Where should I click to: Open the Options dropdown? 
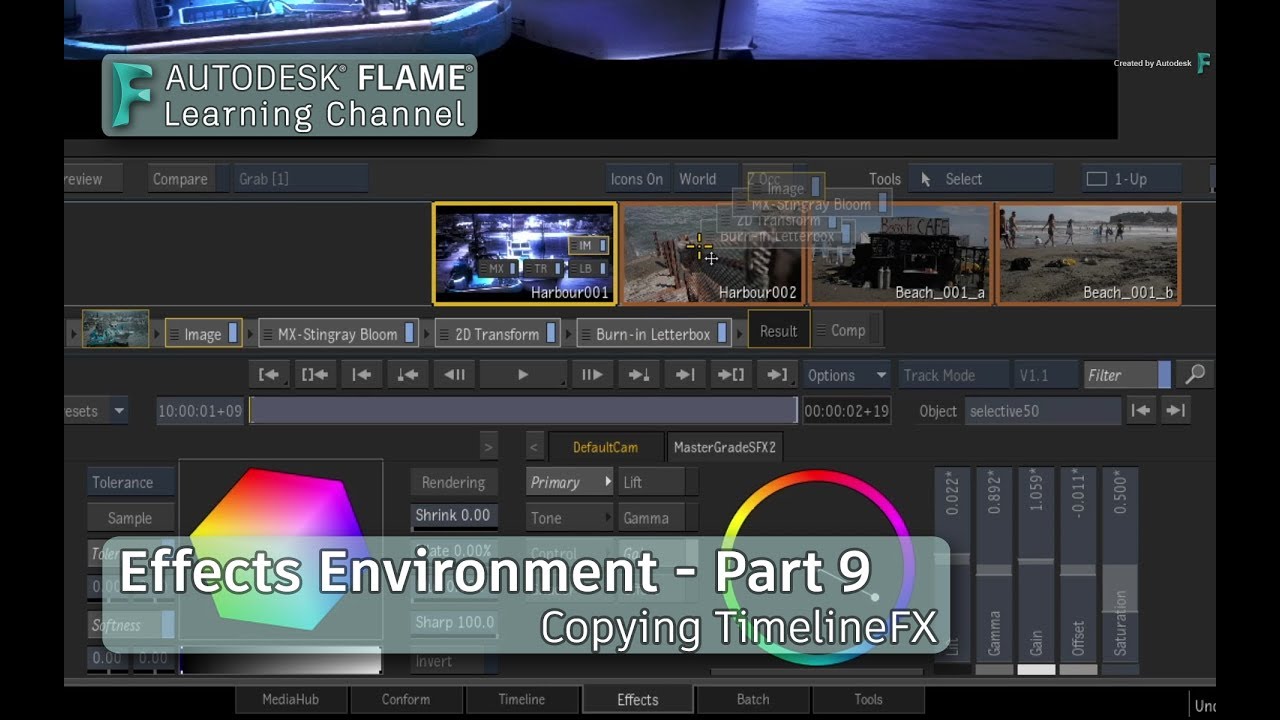[846, 375]
